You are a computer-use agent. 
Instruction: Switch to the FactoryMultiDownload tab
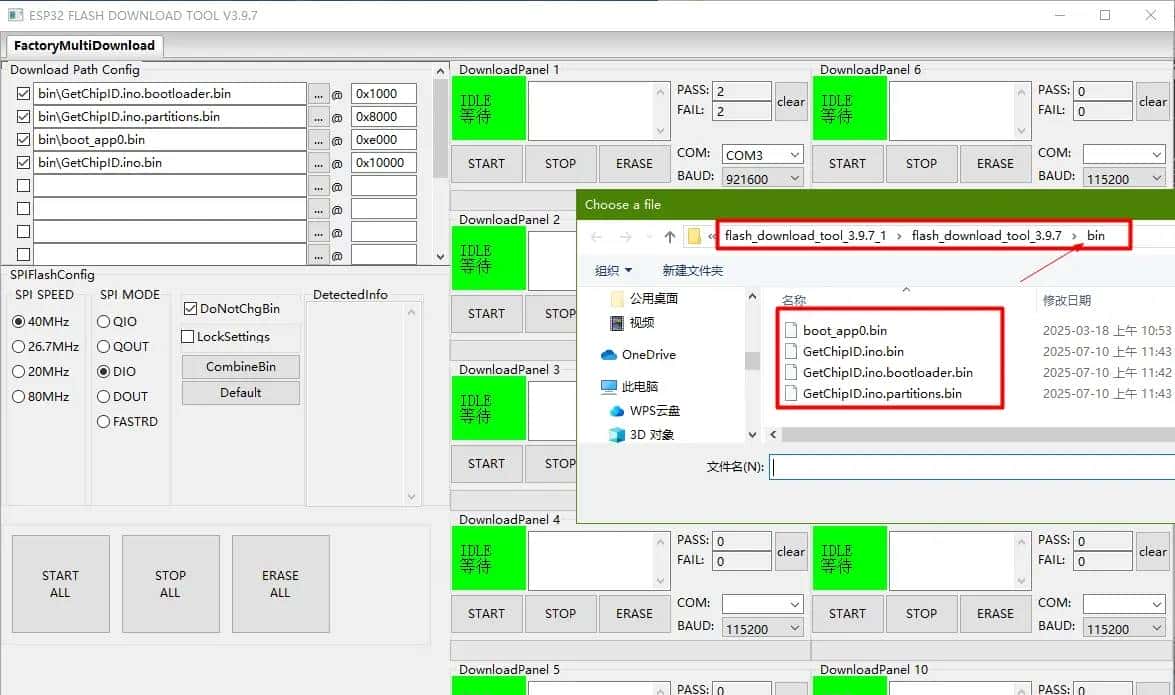[85, 45]
